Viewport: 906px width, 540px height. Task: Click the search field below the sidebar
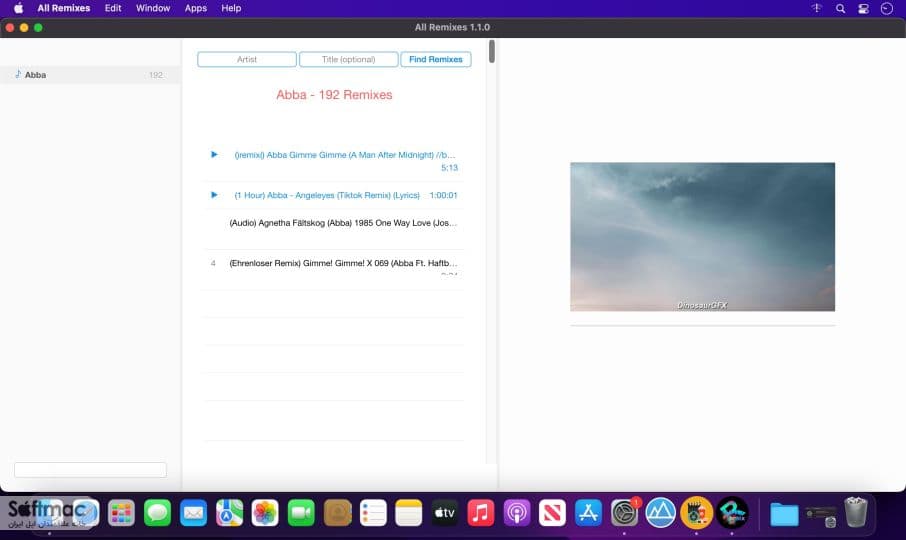pyautogui.click(x=90, y=470)
